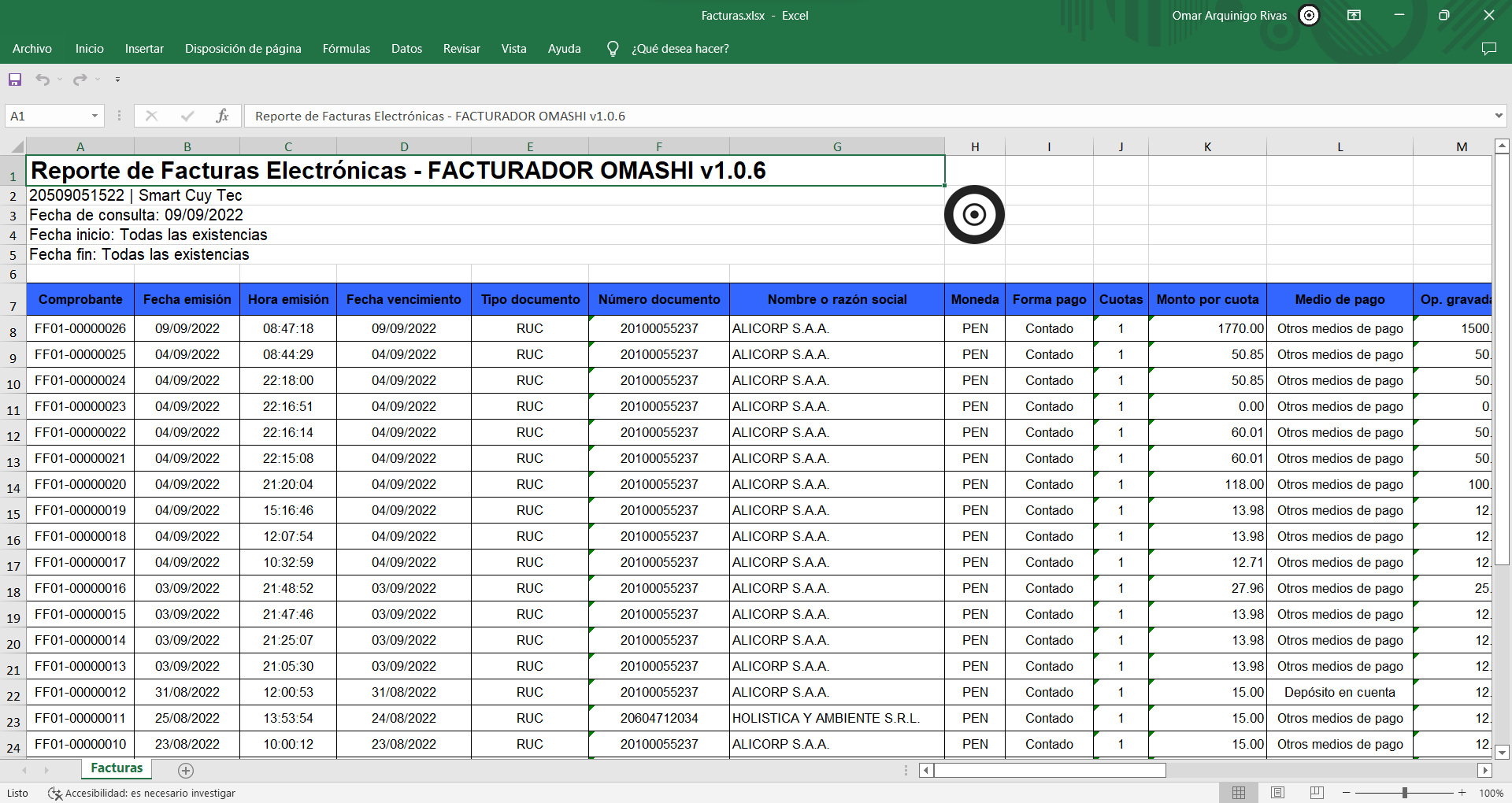Open the account profile picture
This screenshot has height=803, width=1512.
coord(1309,16)
